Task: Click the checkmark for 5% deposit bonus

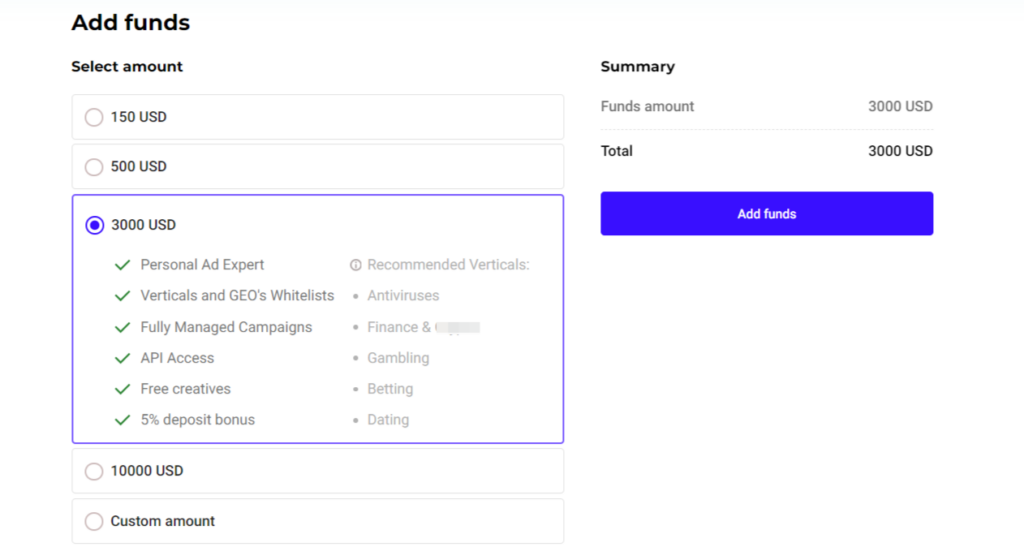Action: click(123, 420)
